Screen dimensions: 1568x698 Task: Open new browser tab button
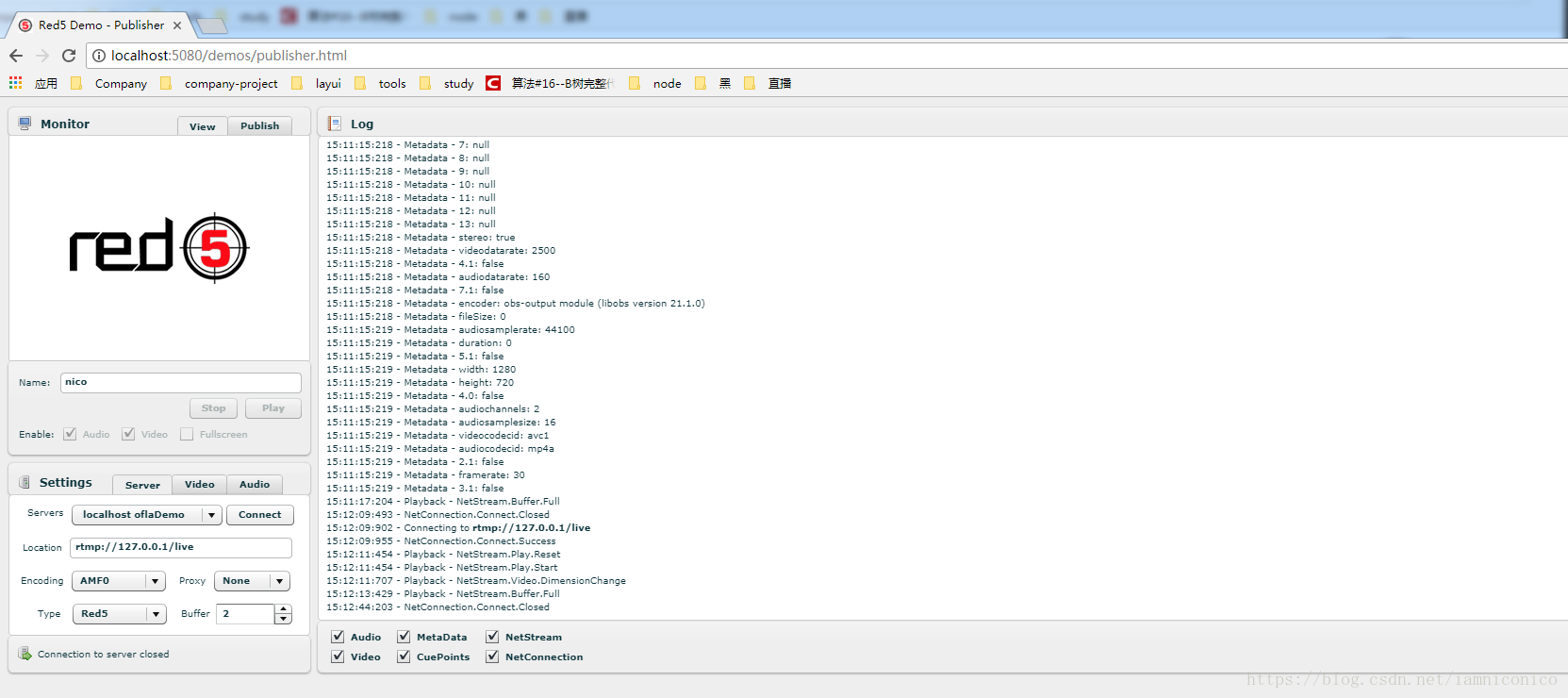coord(212,25)
